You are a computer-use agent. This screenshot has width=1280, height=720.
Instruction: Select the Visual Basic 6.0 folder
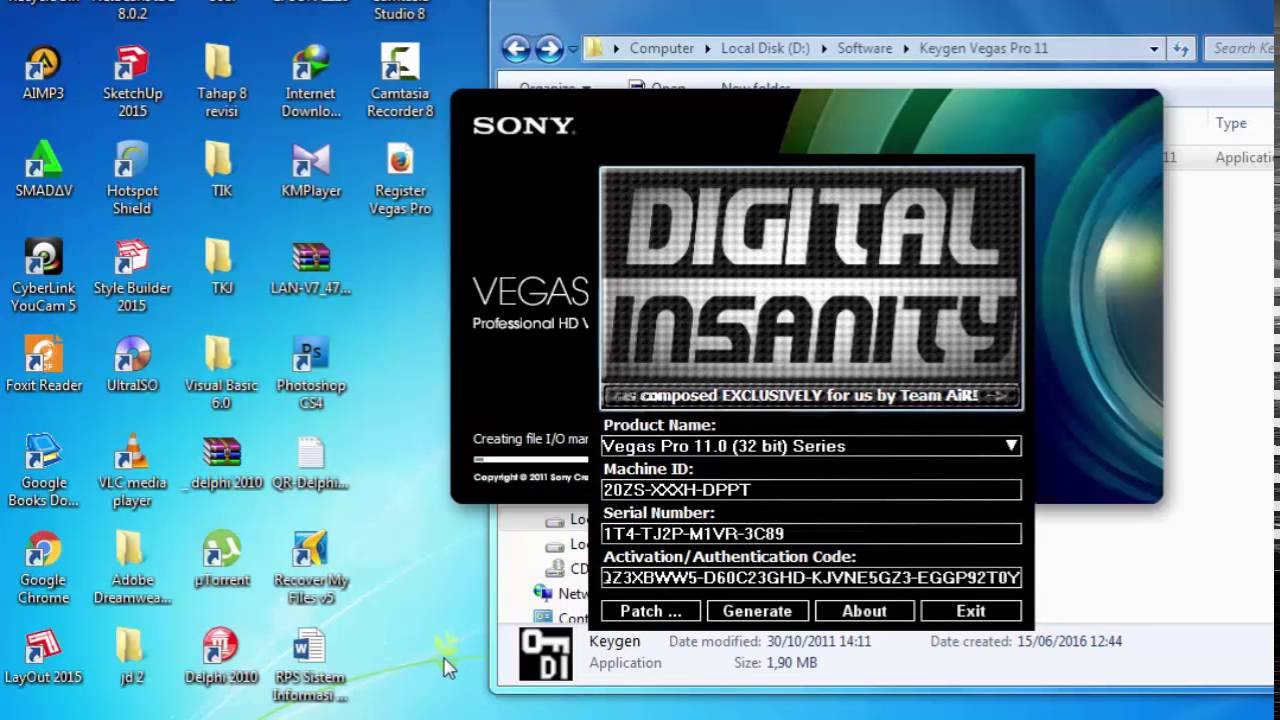221,373
